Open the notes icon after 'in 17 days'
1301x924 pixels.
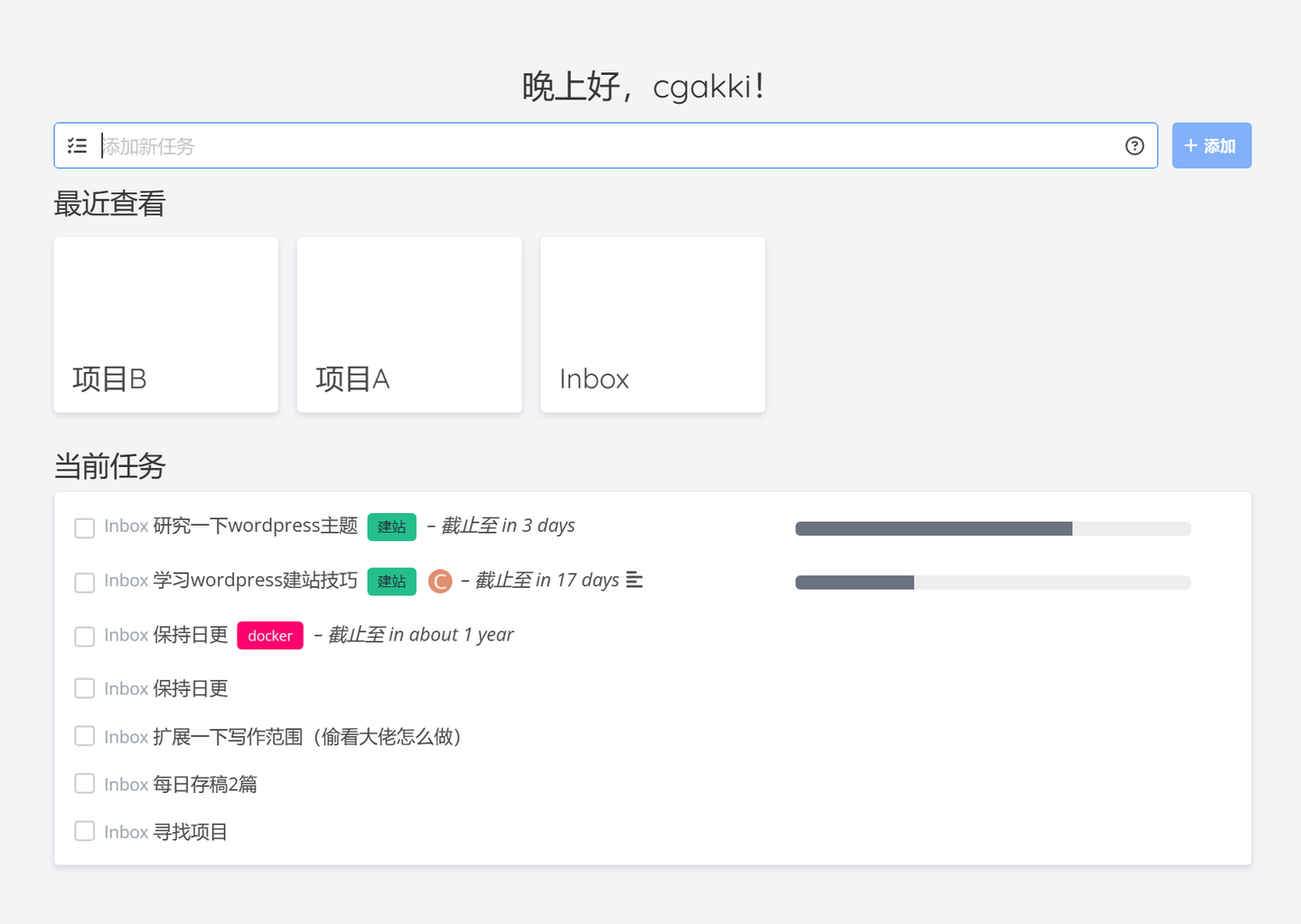[x=634, y=581]
